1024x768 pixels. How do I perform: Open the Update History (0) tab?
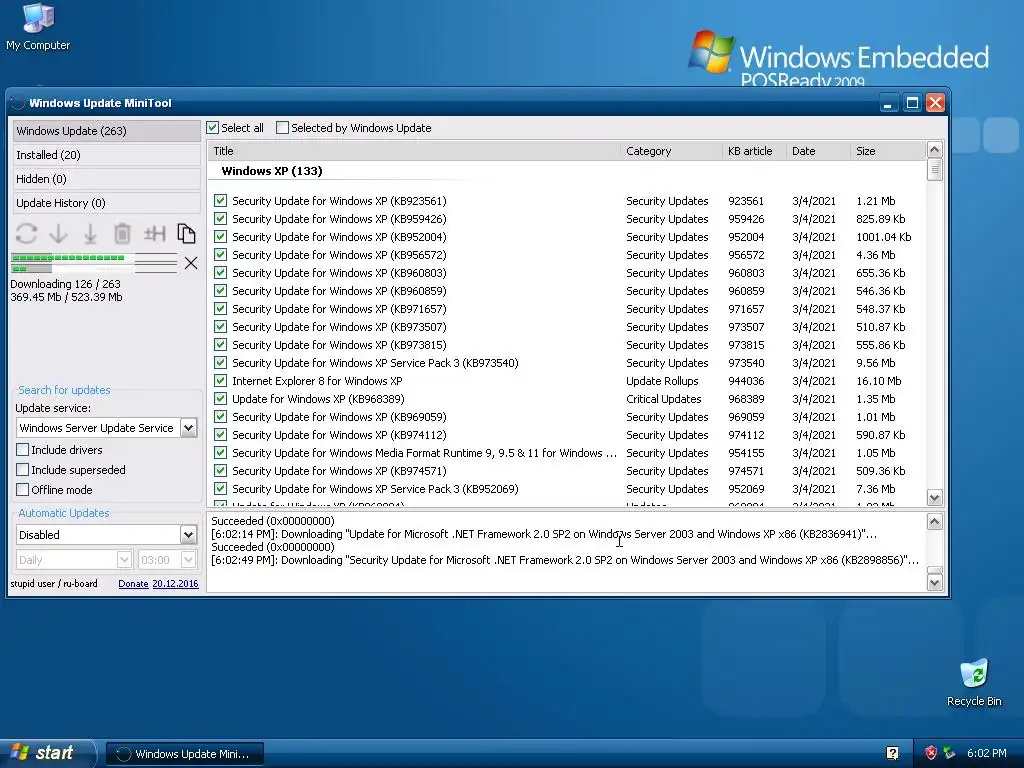tap(106, 203)
